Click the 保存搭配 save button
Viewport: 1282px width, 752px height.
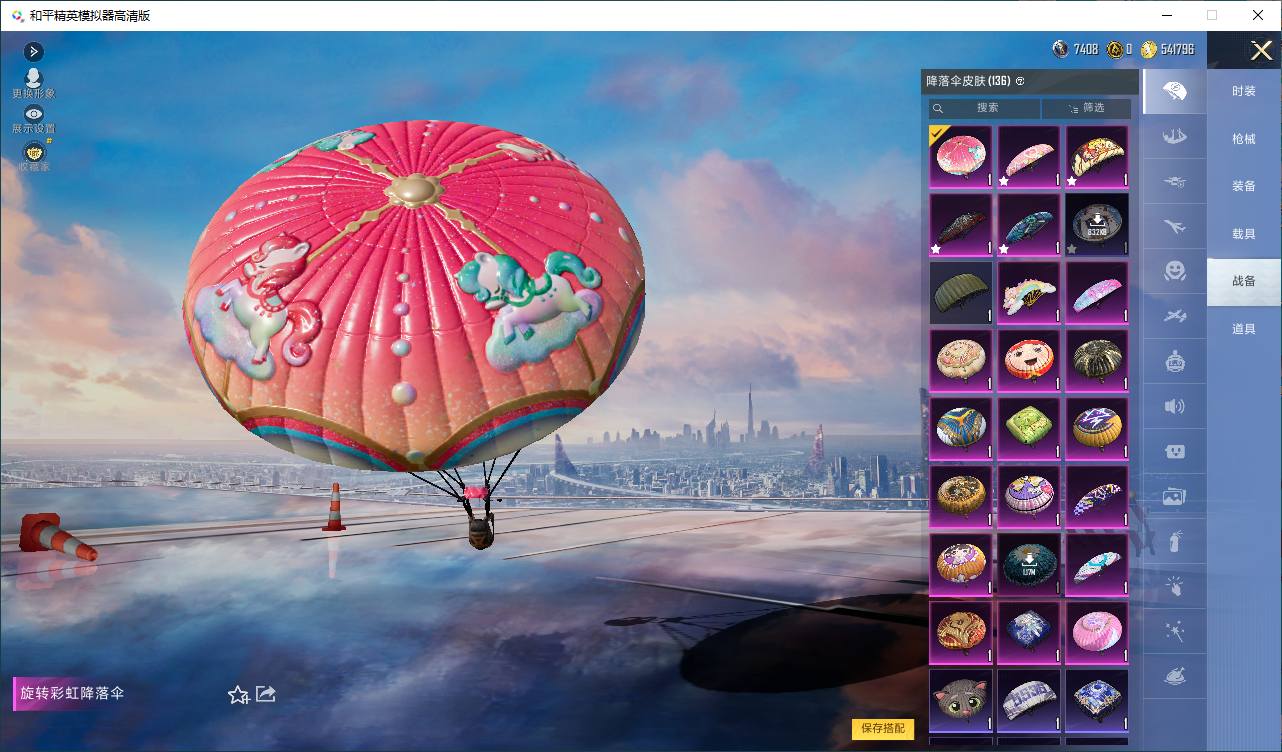point(883,729)
